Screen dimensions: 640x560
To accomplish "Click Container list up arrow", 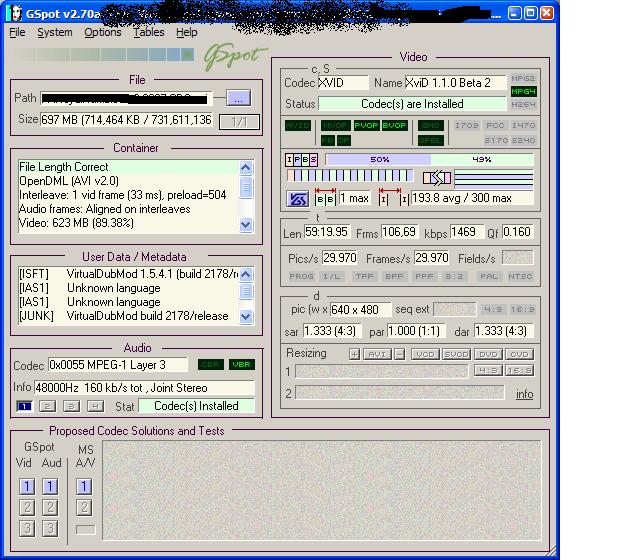I will pos(246,168).
